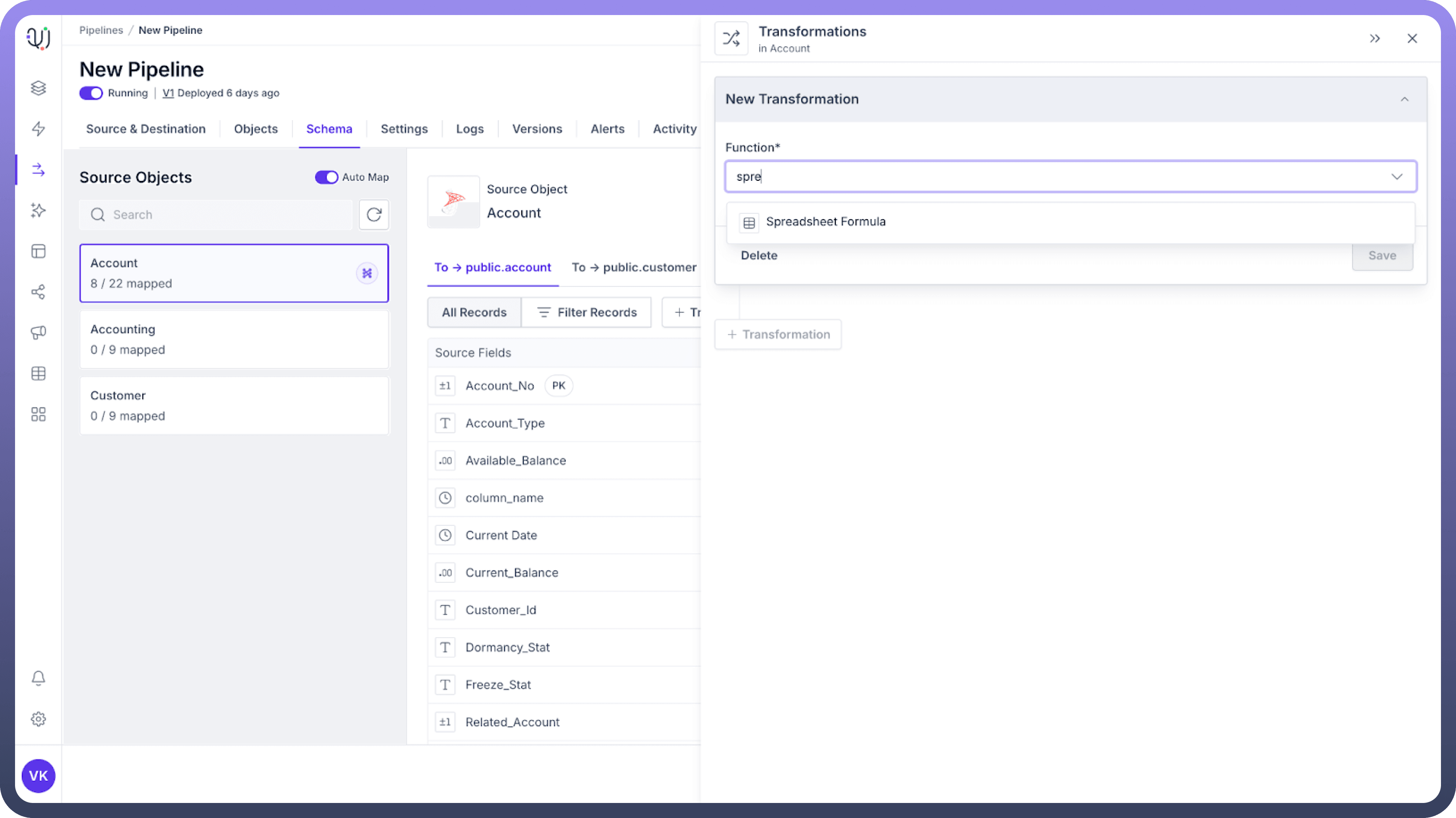This screenshot has width=1456, height=818.
Task: Open notifications bell icon
Action: (x=38, y=678)
